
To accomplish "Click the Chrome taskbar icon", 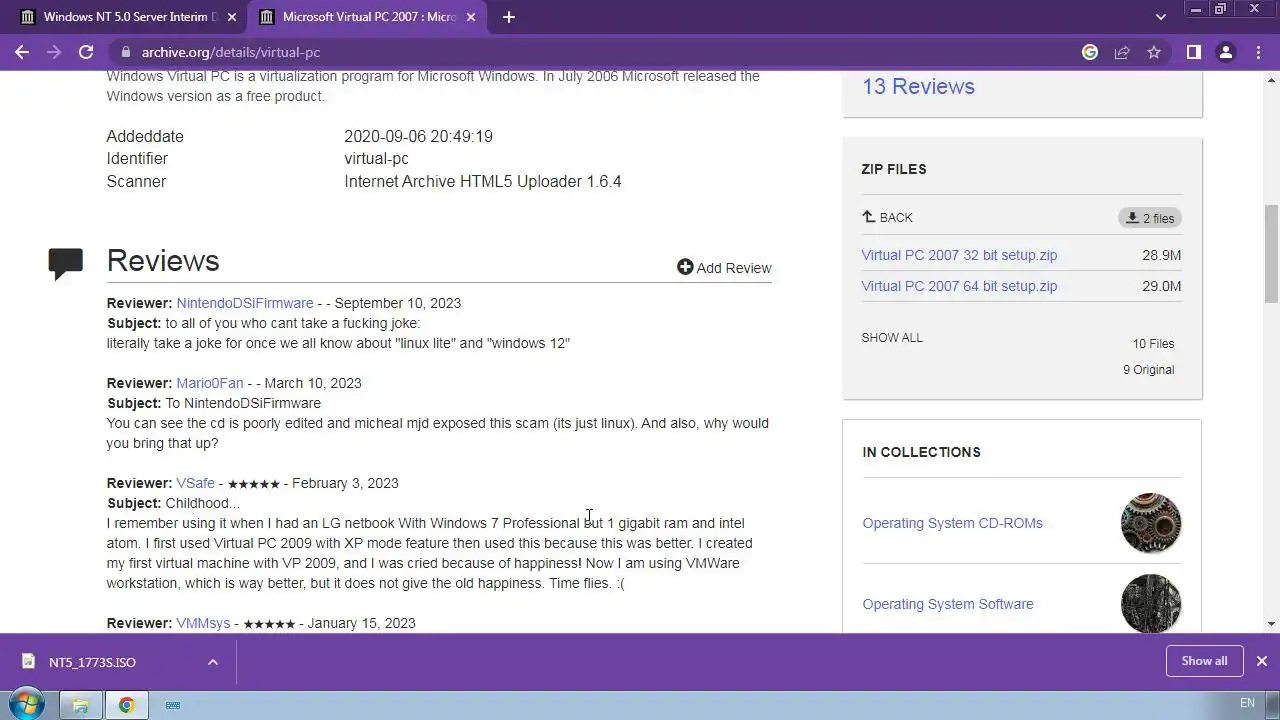I will 127,705.
